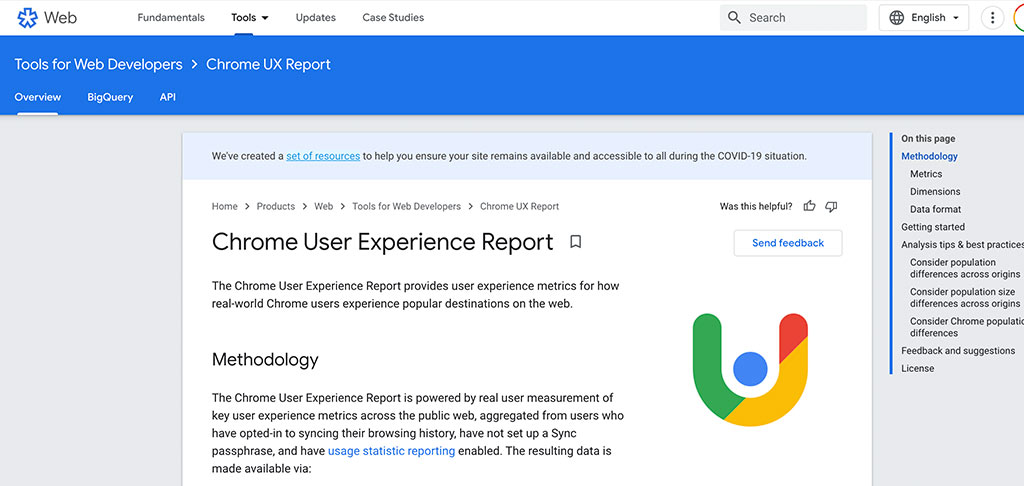Viewport: 1024px width, 486px height.
Task: Click the Send feedback button
Action: tap(788, 243)
